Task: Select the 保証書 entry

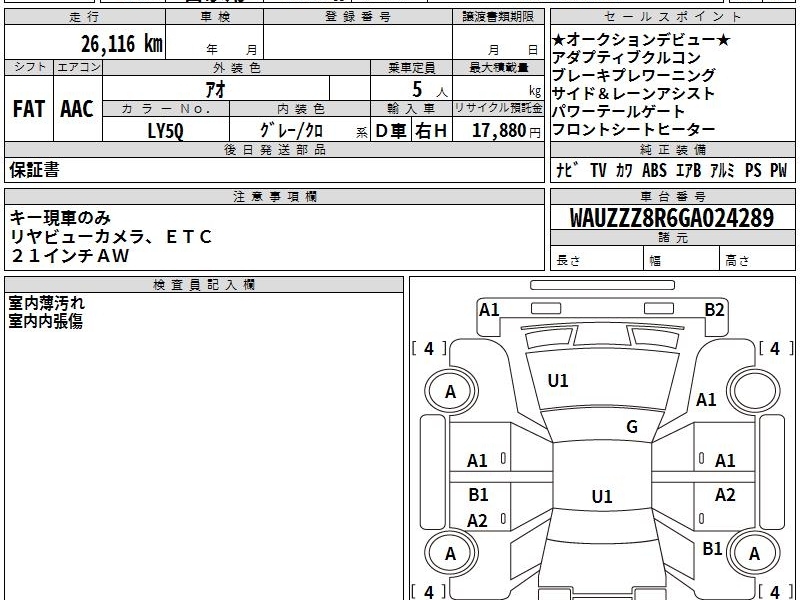Action: point(34,169)
